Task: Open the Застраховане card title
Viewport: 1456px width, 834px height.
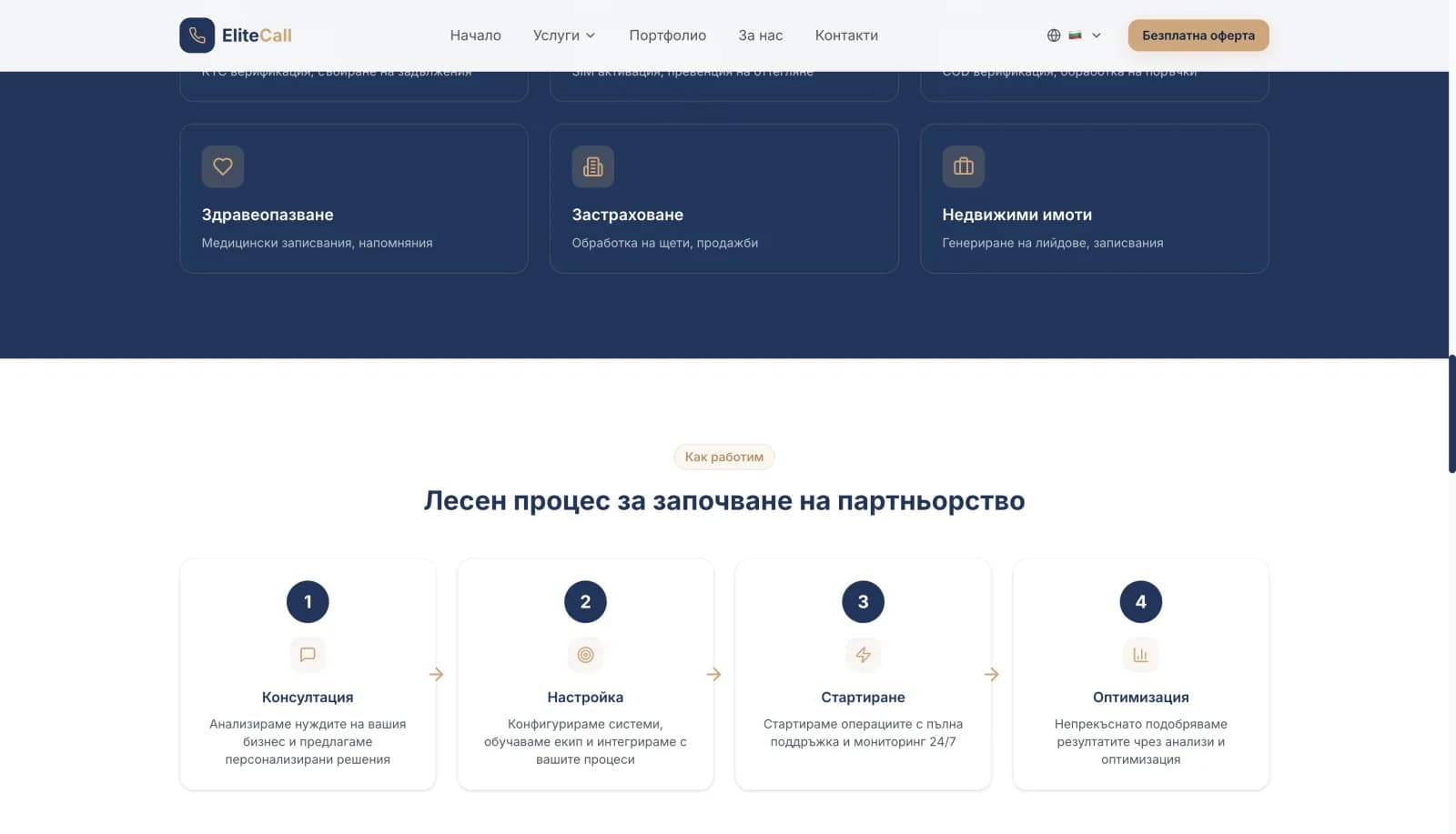Action: tap(627, 215)
